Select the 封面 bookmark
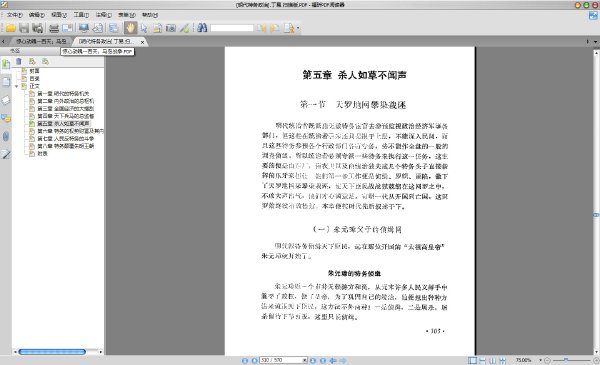The image size is (600, 365). pyautogui.click(x=34, y=71)
